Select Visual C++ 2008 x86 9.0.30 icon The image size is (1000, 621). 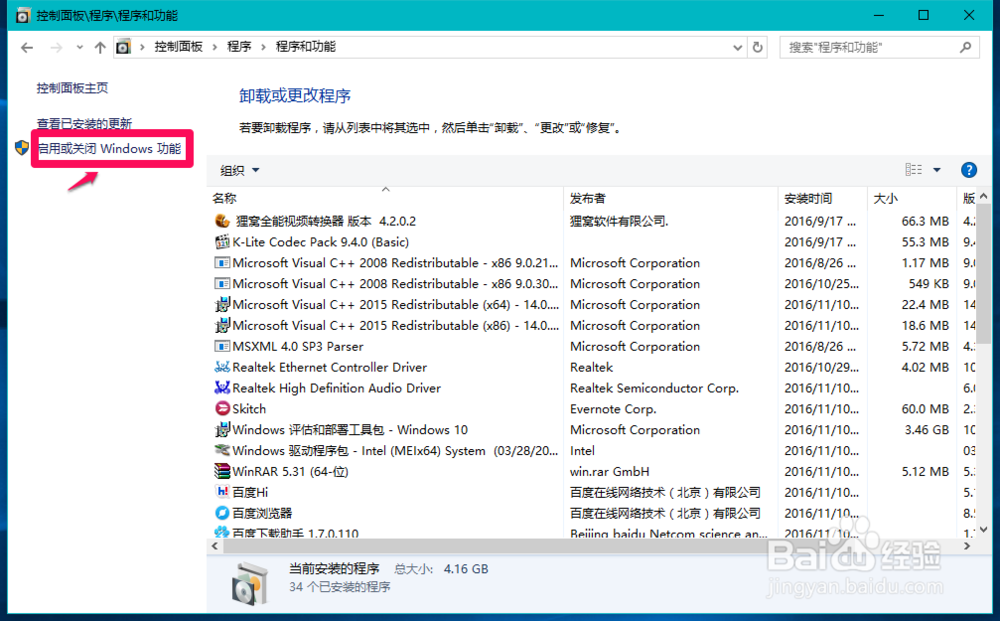tap(222, 284)
